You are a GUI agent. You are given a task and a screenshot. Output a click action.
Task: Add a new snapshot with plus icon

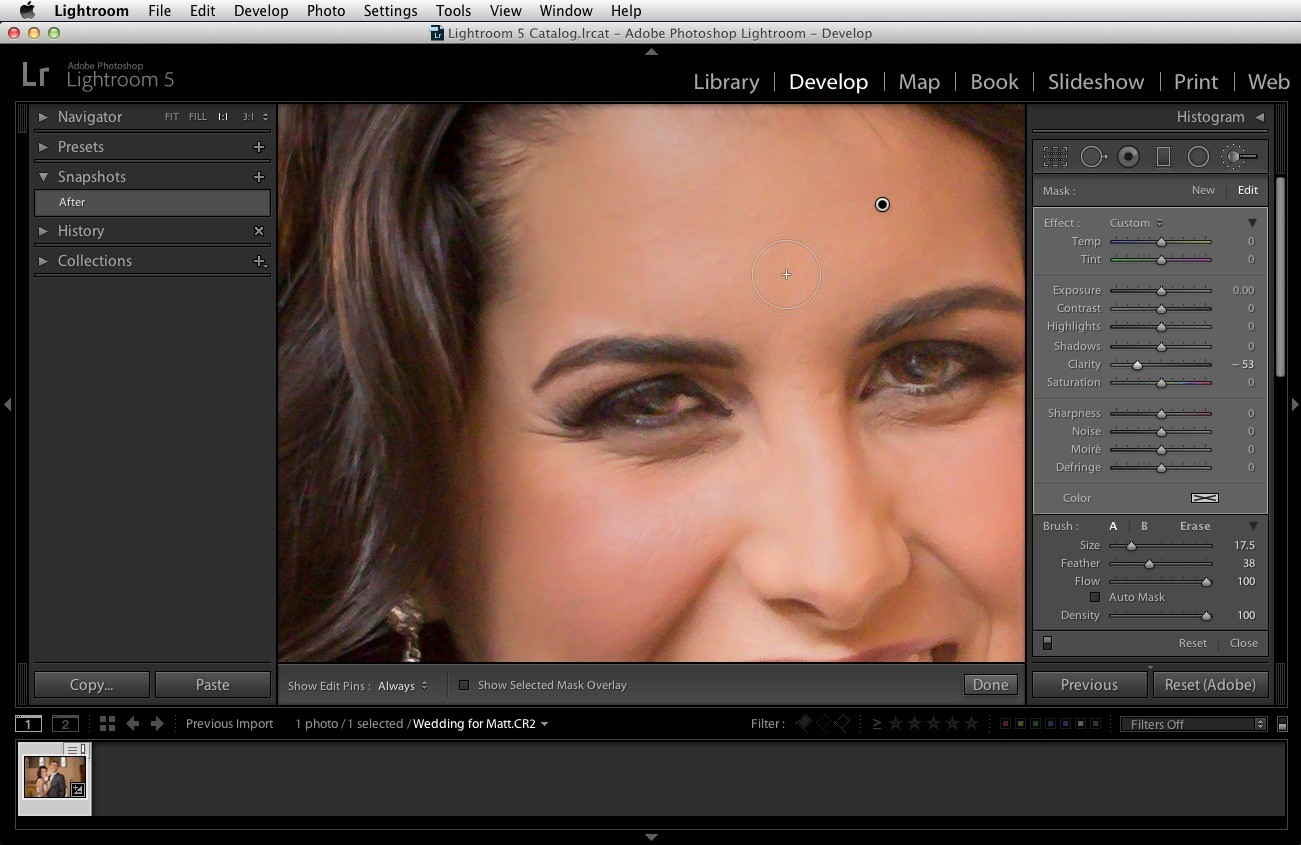(x=259, y=177)
